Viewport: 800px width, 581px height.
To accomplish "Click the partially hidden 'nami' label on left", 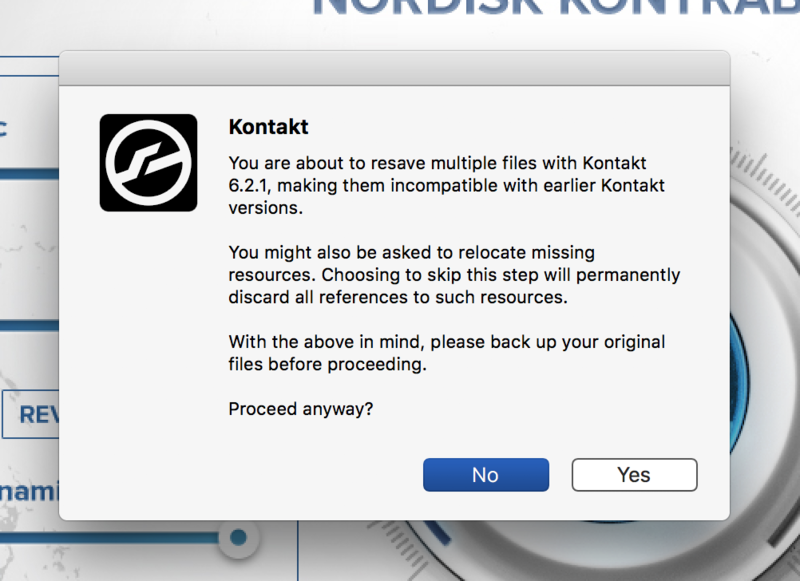I will tap(30, 491).
